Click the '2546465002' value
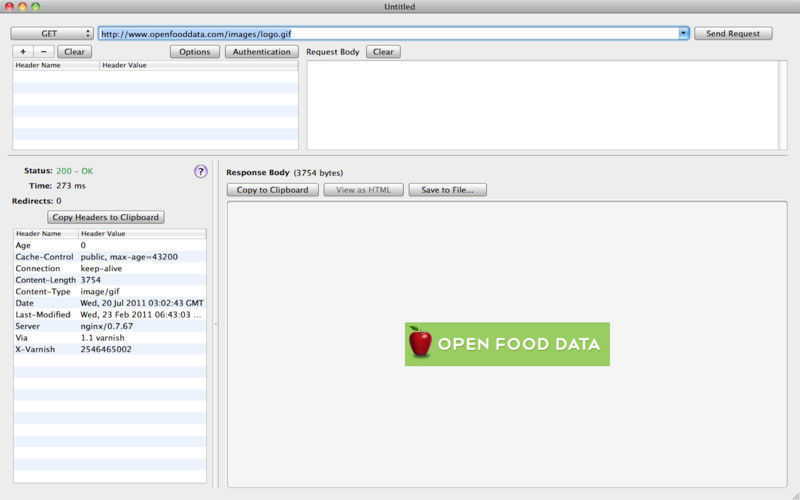 [x=106, y=349]
